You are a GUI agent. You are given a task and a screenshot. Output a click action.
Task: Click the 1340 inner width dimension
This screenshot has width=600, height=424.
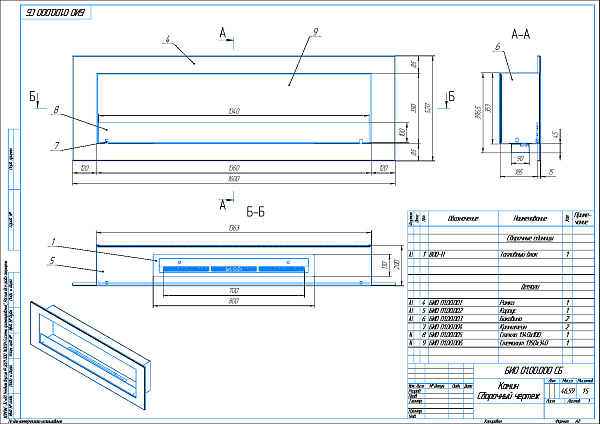233,111
